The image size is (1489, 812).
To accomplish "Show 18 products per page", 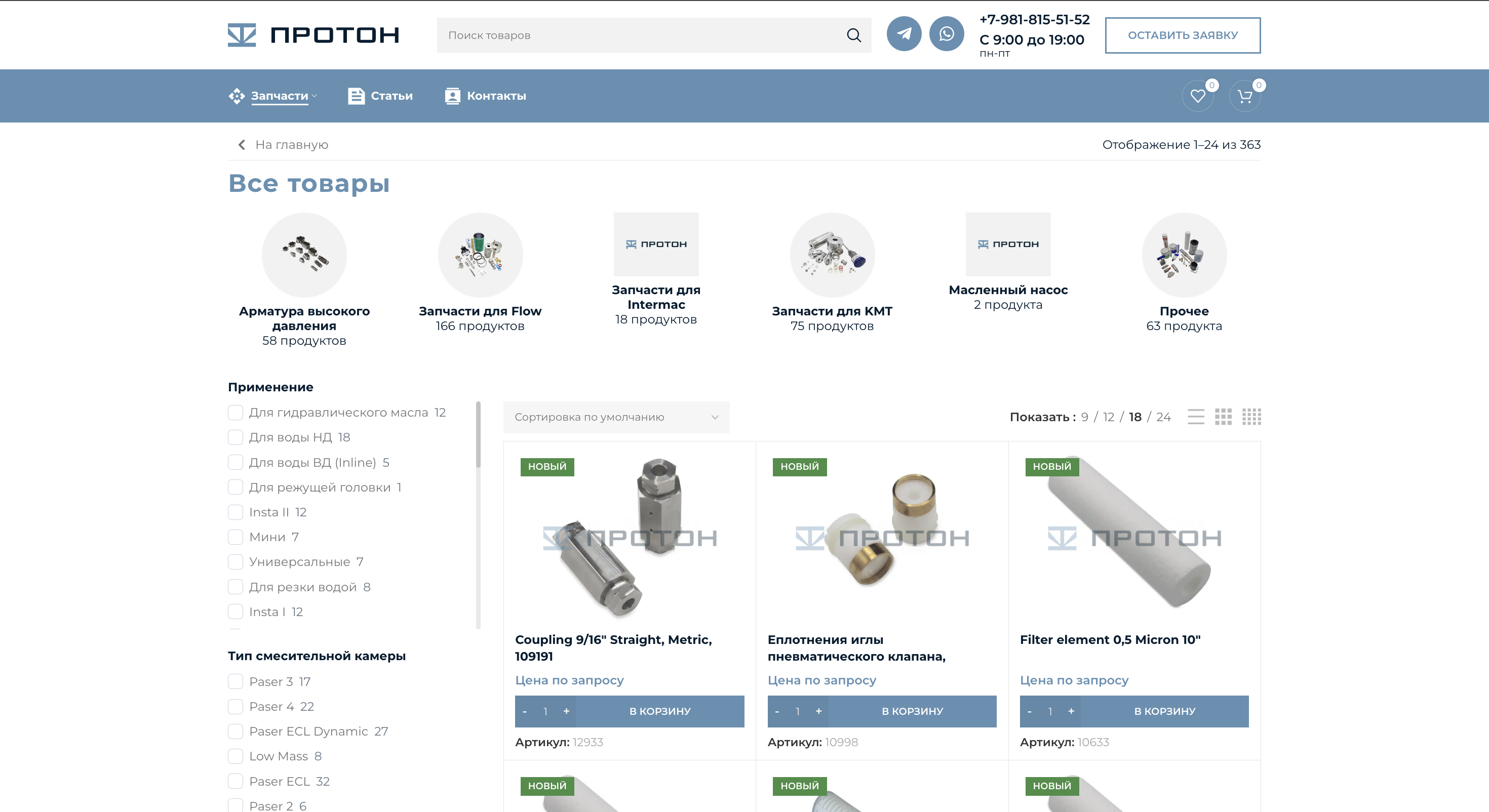I will pyautogui.click(x=1135, y=417).
